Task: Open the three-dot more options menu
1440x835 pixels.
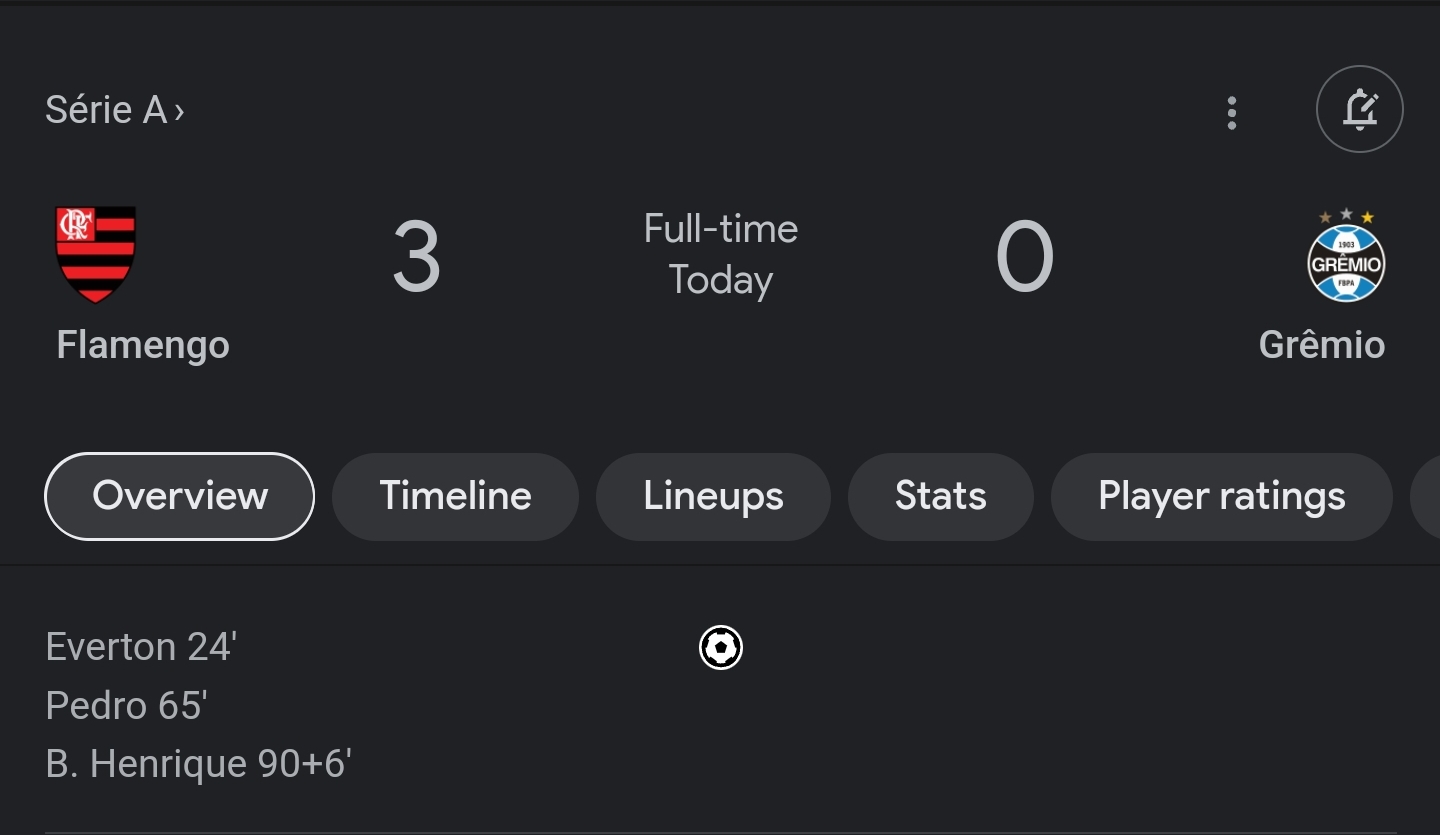Action: coord(1232,113)
